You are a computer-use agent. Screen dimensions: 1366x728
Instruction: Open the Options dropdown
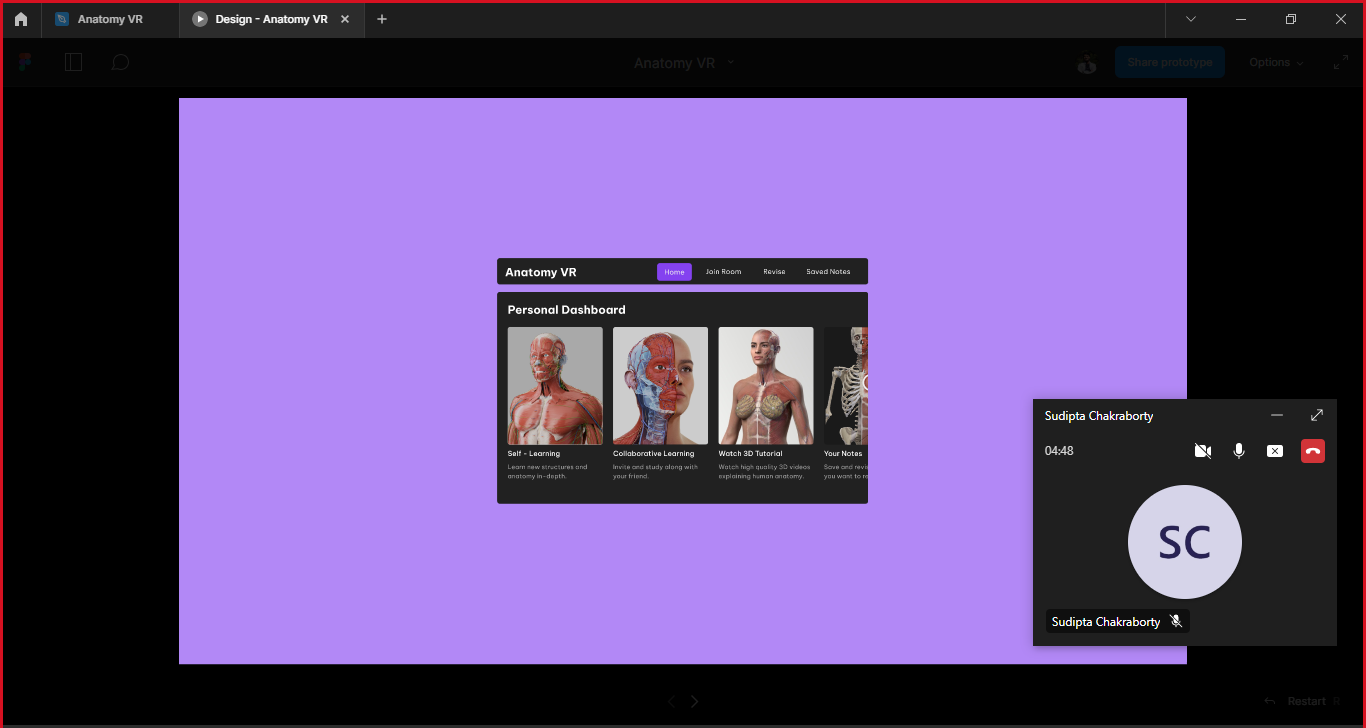point(1276,62)
